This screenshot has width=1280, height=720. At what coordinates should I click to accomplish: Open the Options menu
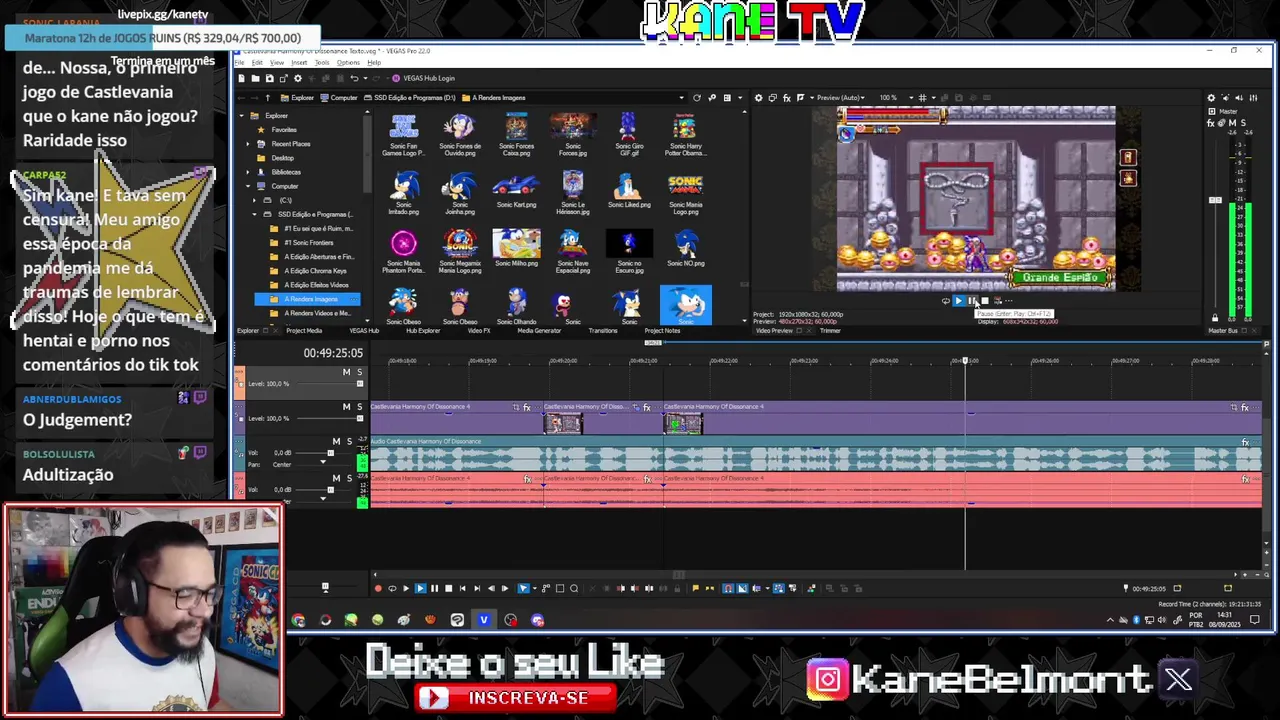click(x=348, y=62)
